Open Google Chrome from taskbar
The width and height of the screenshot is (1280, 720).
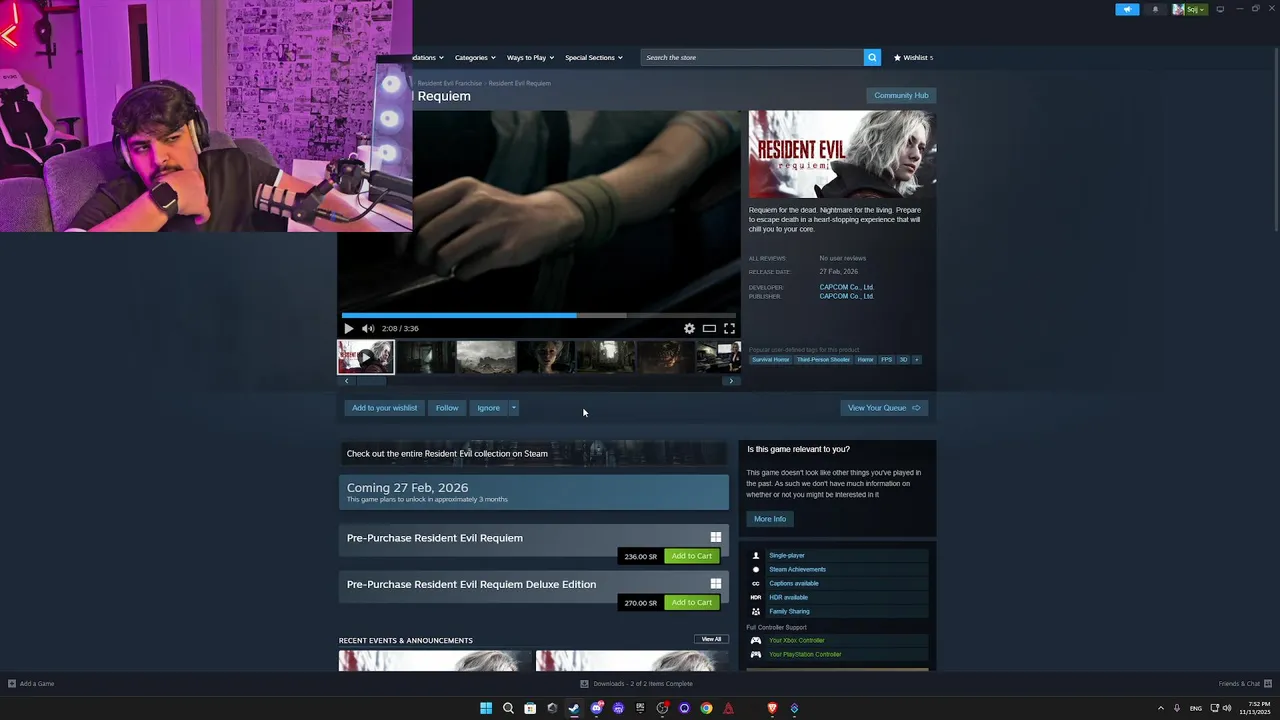[x=706, y=708]
